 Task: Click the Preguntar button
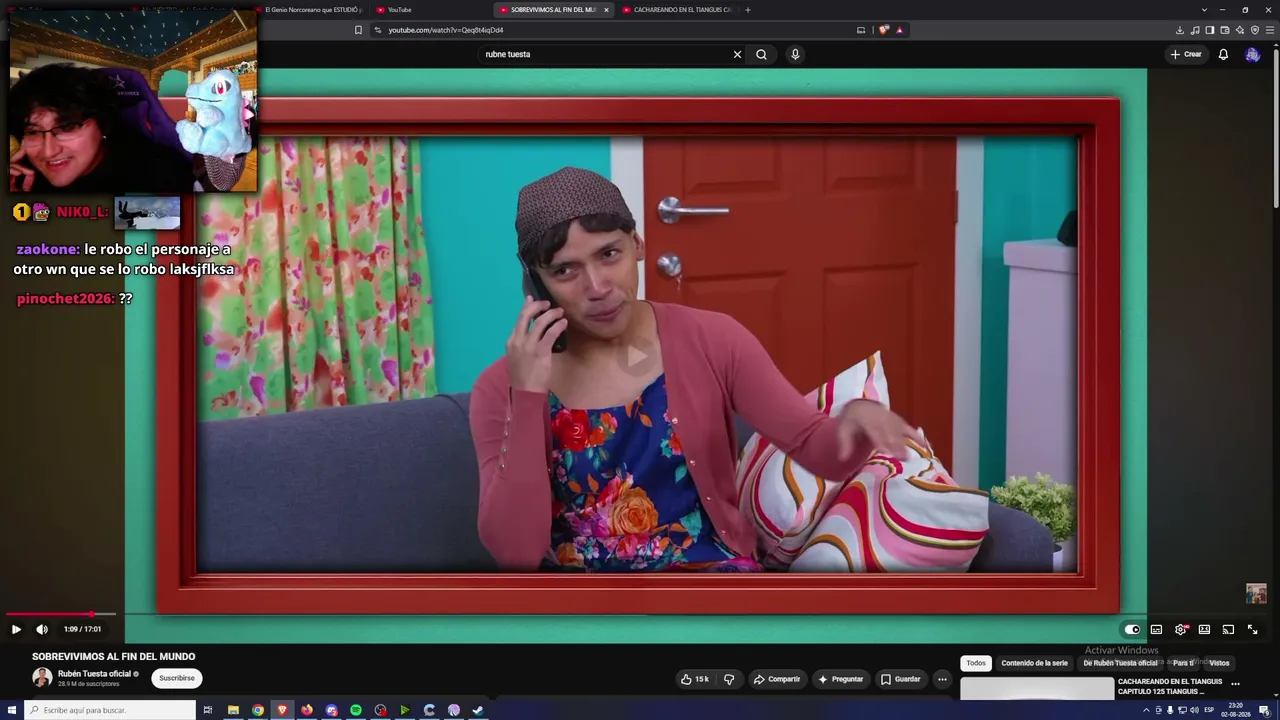(840, 679)
